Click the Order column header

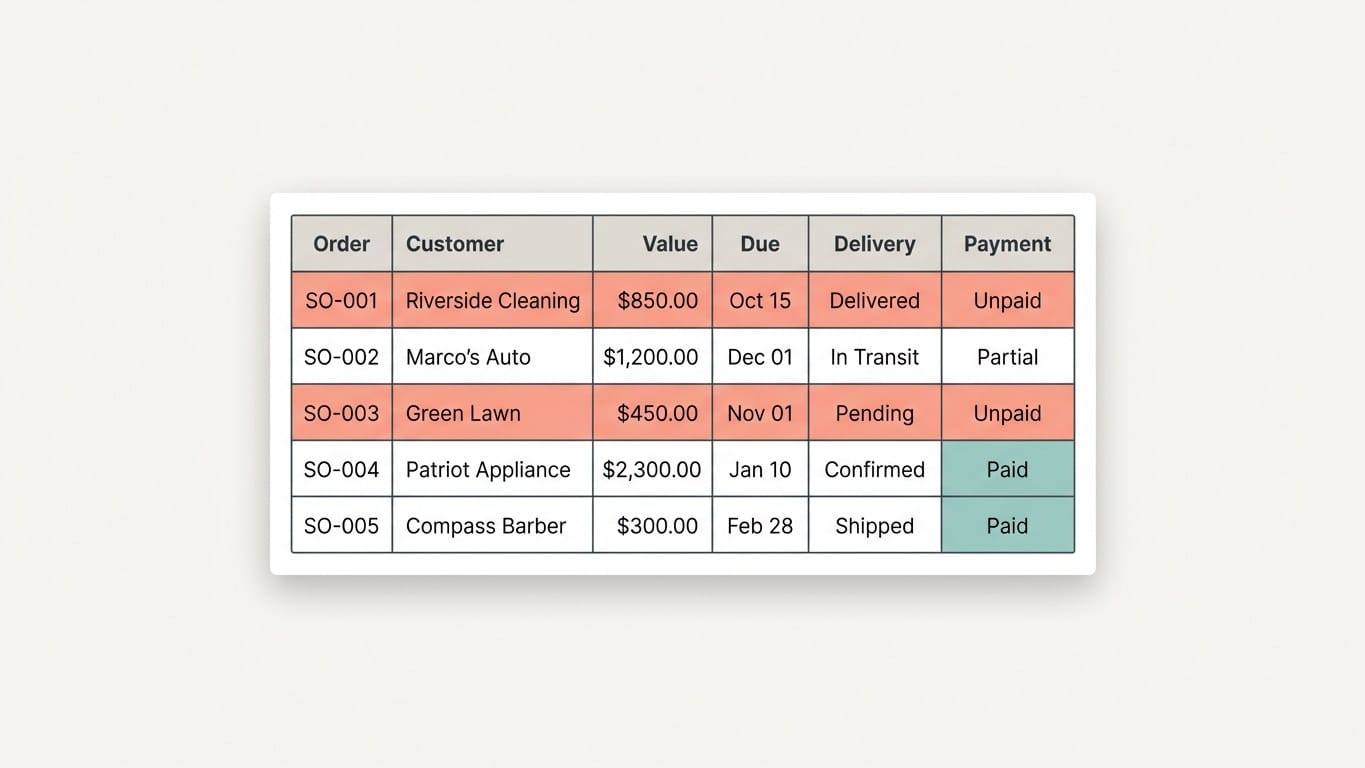[x=342, y=243]
